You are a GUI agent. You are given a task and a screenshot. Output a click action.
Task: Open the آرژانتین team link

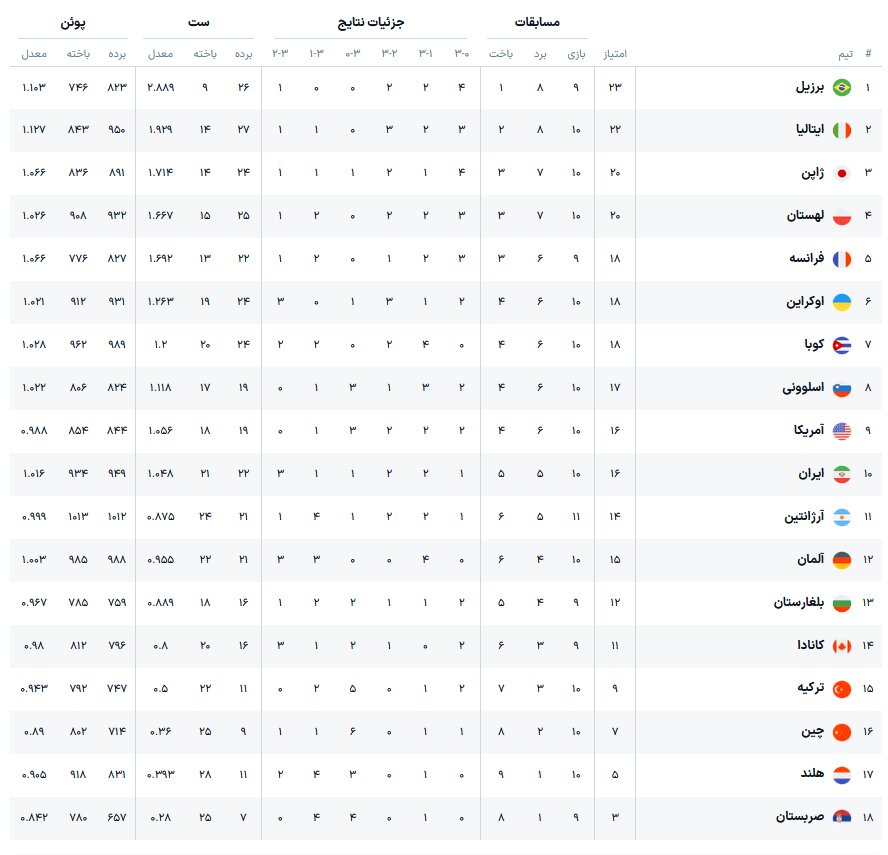[x=801, y=517]
